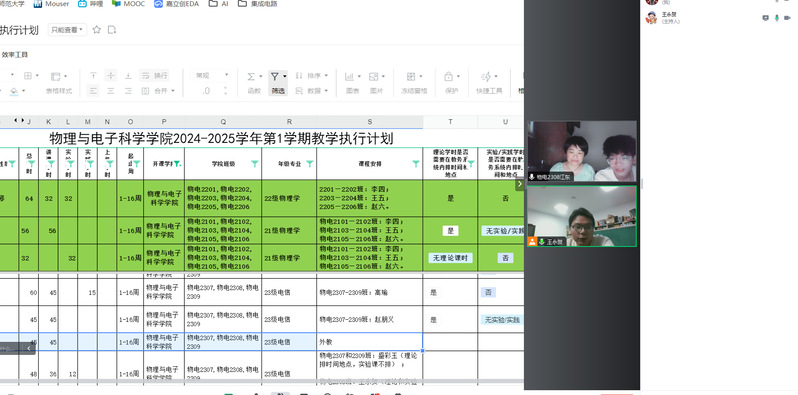Open filter dropdown on 课程安排 column header
The width and height of the screenshot is (798, 395).
416,164
